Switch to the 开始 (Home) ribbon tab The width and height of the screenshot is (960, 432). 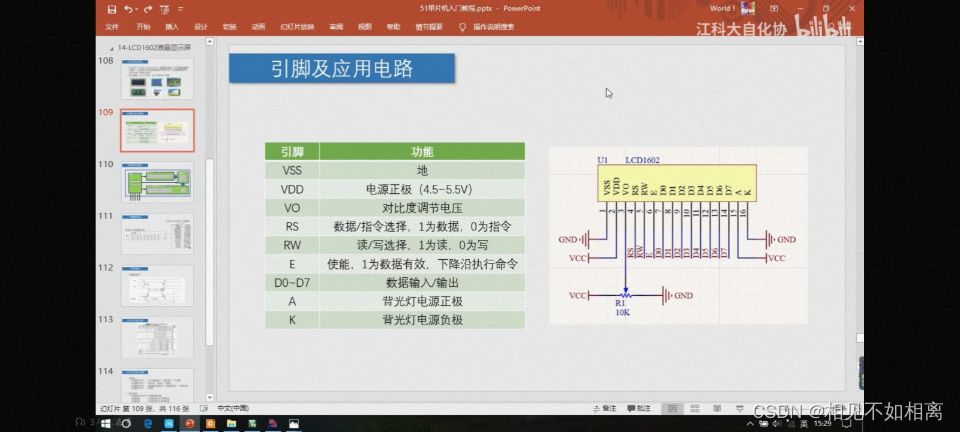click(143, 27)
